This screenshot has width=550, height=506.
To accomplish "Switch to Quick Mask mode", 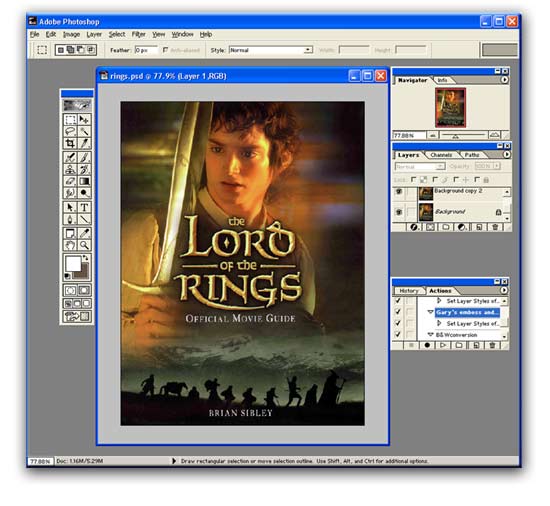I will [x=84, y=290].
